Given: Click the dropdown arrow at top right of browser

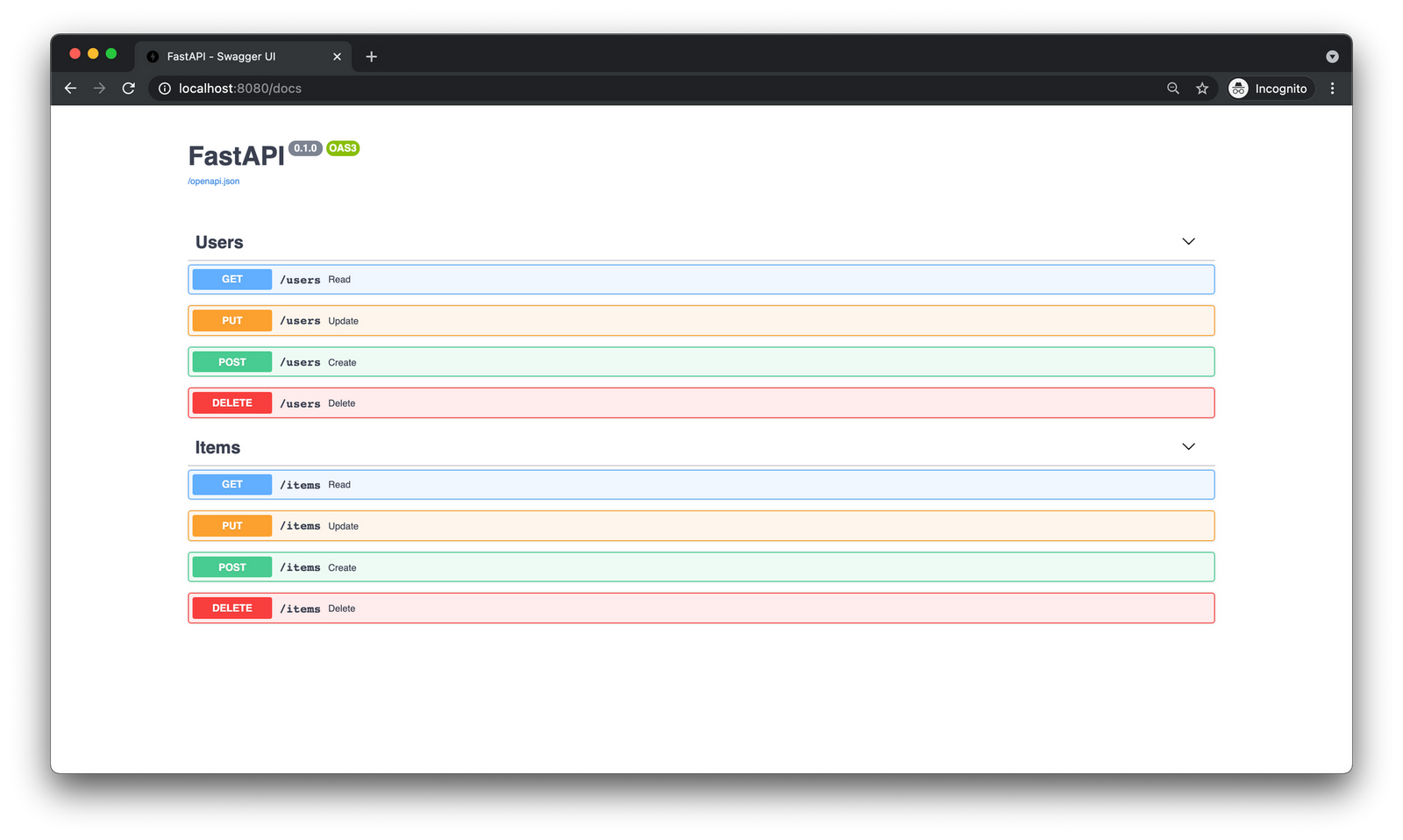Looking at the screenshot, I should (x=1332, y=55).
